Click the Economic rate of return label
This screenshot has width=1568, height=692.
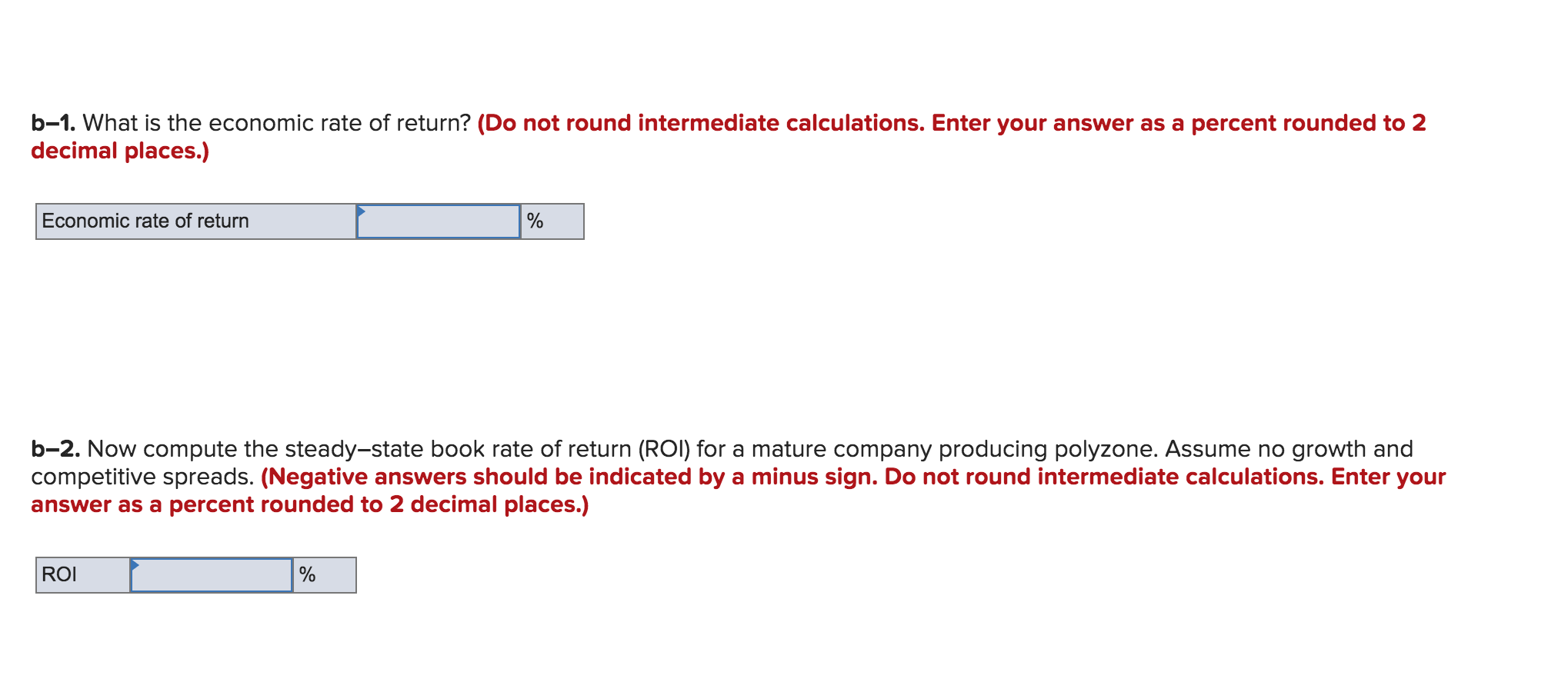(145, 221)
